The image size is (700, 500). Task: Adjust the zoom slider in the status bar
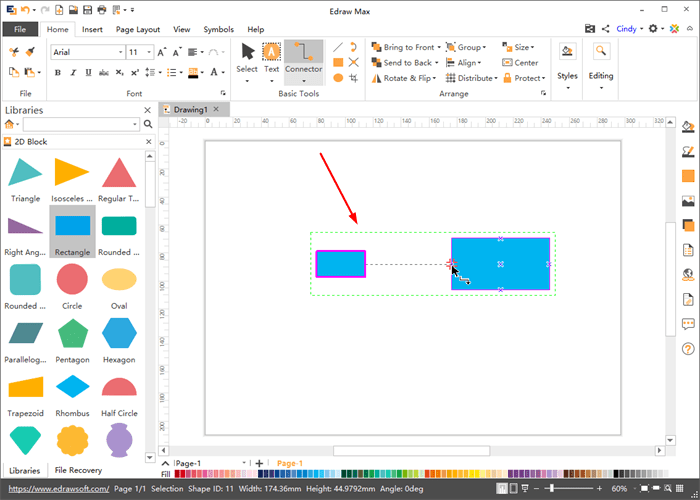(552, 488)
